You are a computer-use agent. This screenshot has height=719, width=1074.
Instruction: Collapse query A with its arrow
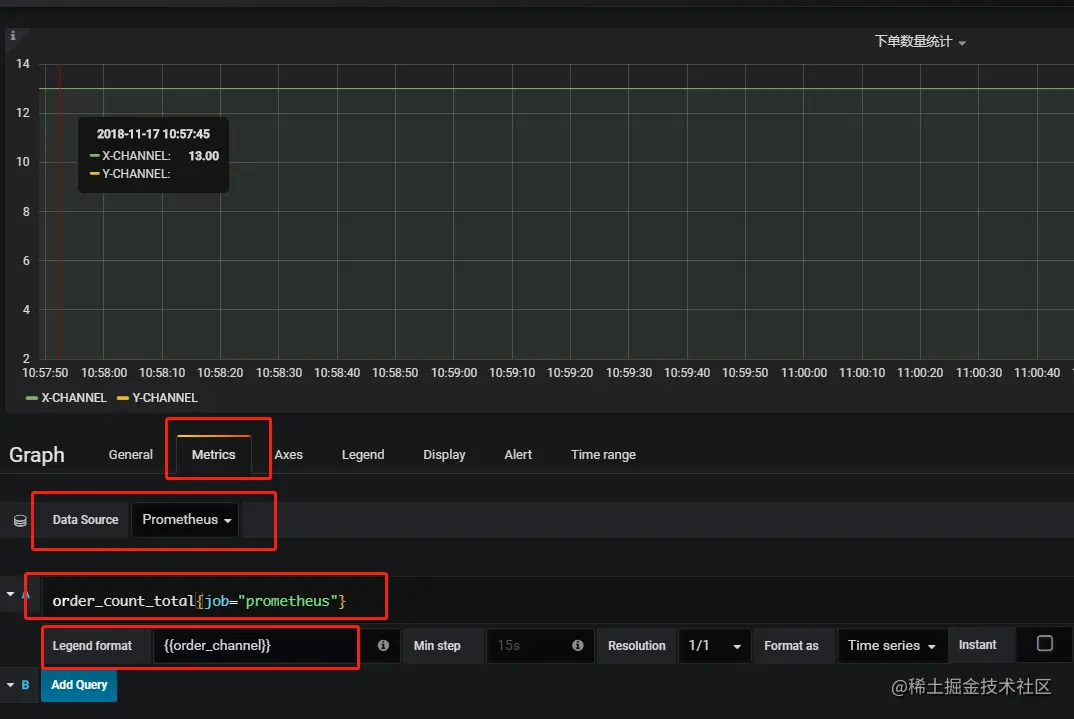pos(10,594)
